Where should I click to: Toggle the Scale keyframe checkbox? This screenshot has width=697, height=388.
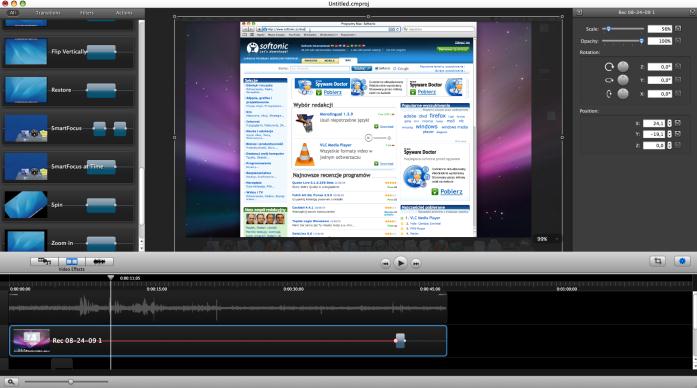[678, 28]
